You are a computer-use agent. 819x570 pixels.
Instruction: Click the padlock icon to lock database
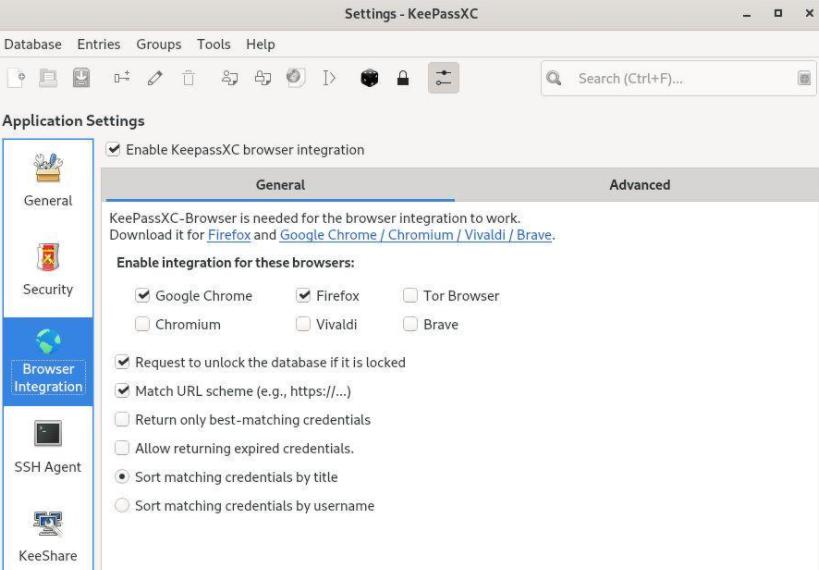(x=403, y=78)
